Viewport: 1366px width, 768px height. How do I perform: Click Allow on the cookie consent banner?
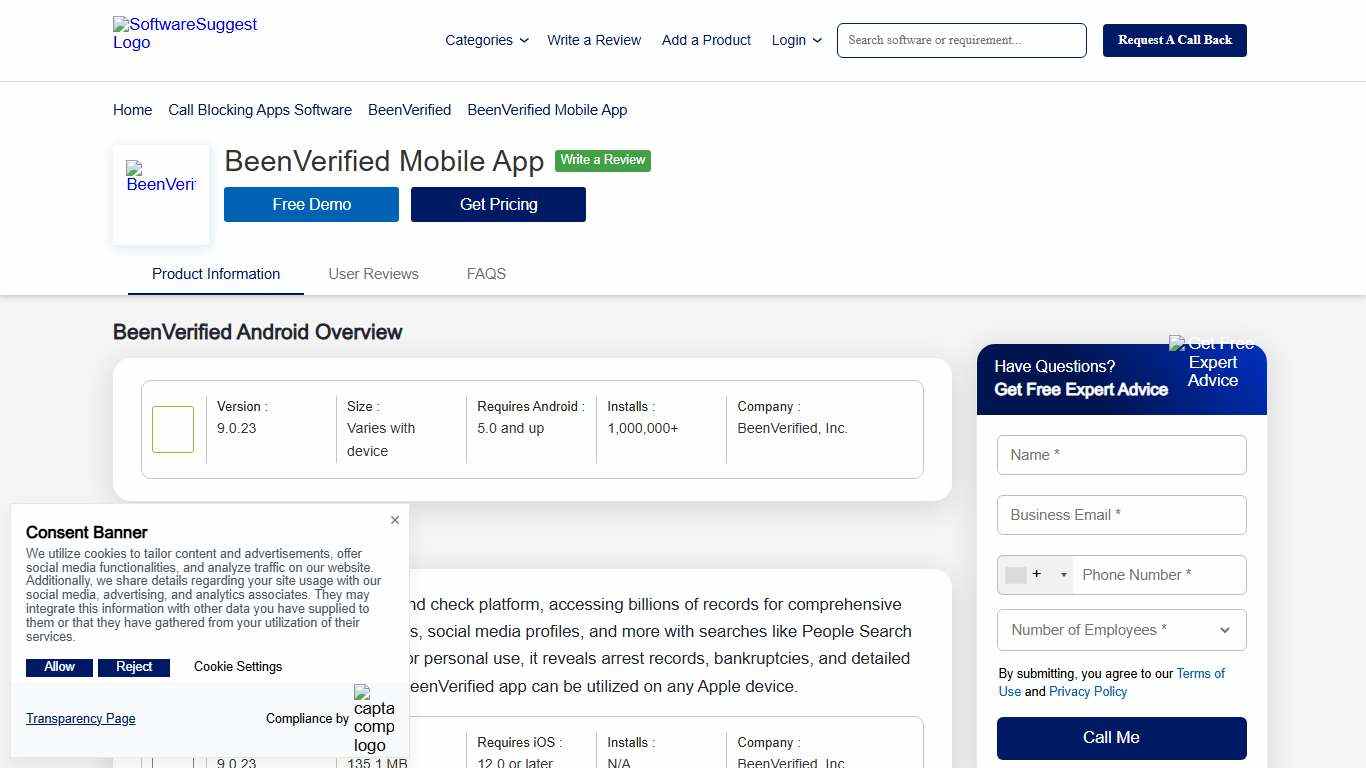(58, 667)
